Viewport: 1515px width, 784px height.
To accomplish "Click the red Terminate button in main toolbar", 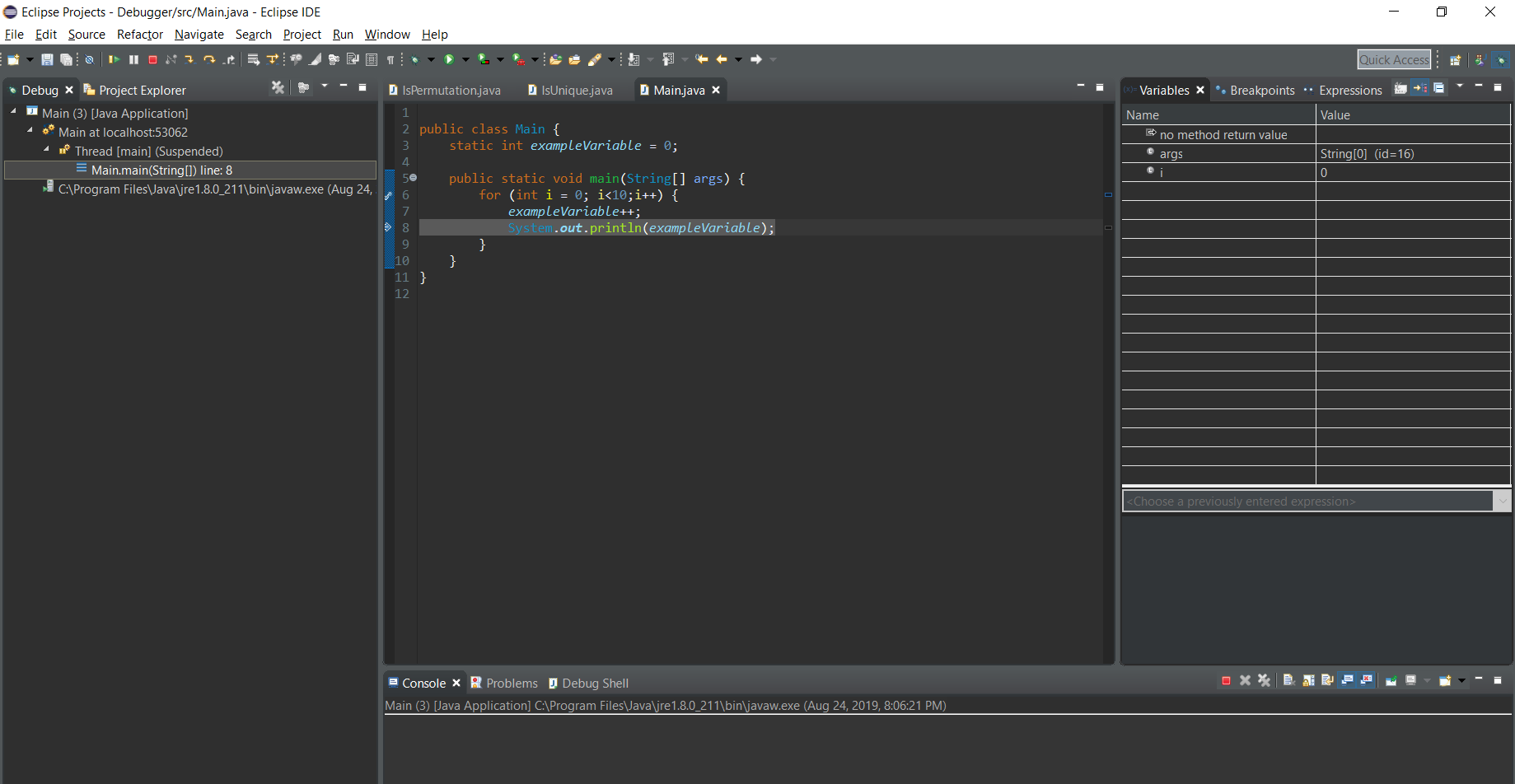I will click(x=152, y=59).
